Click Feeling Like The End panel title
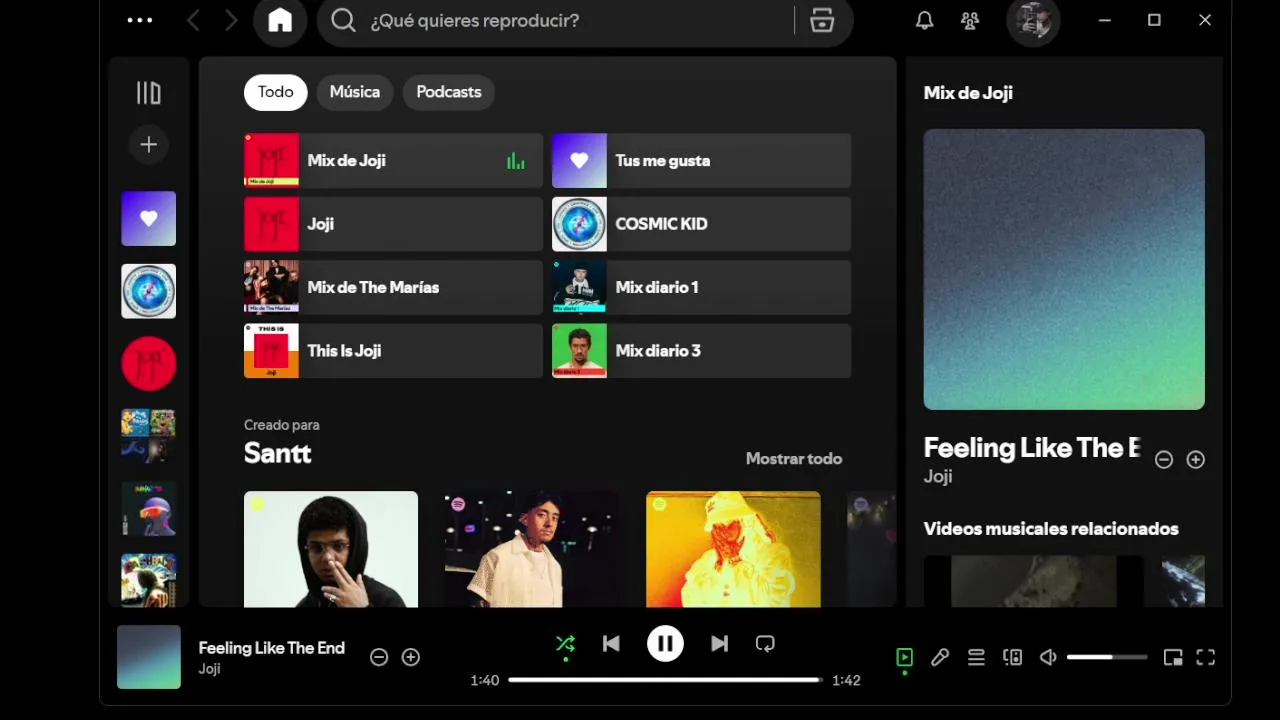This screenshot has width=1280, height=720. (1032, 448)
